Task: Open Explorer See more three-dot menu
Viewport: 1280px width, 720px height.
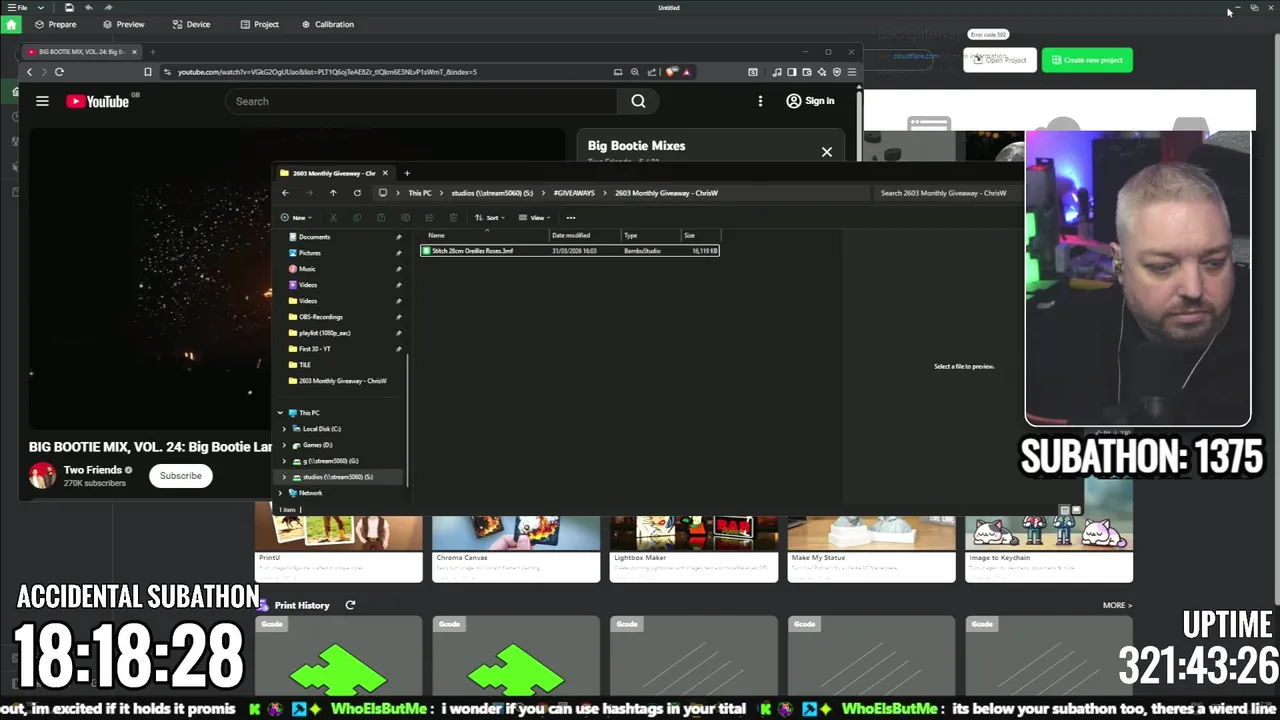Action: coord(571,218)
